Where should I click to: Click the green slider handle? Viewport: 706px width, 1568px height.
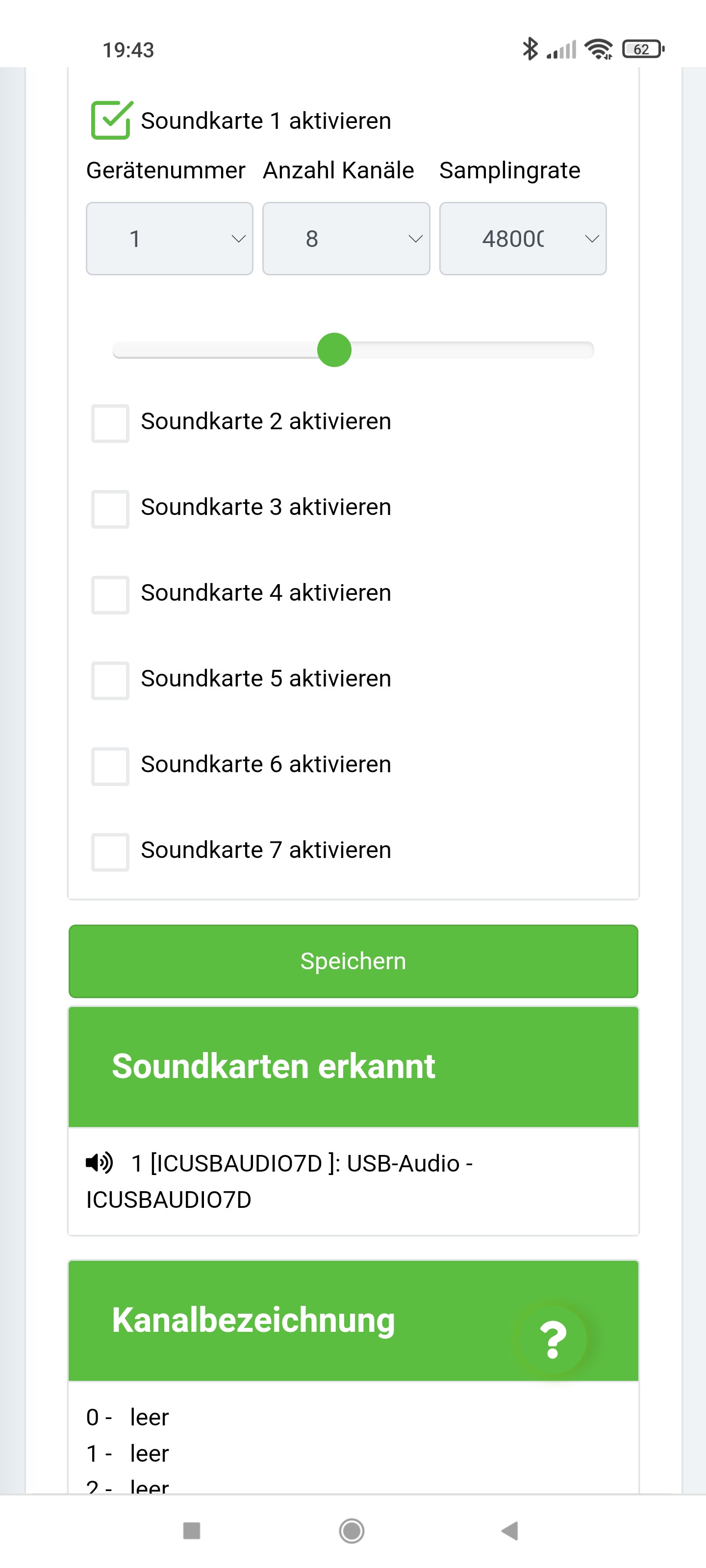point(334,350)
